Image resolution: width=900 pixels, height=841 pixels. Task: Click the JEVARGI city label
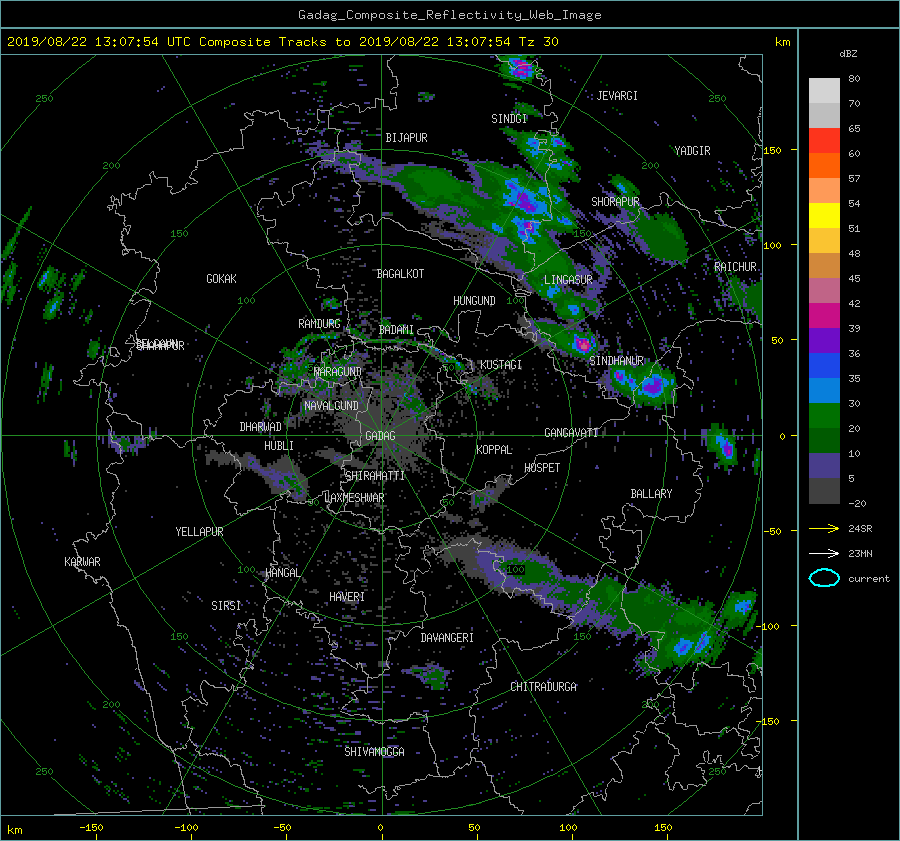point(617,96)
